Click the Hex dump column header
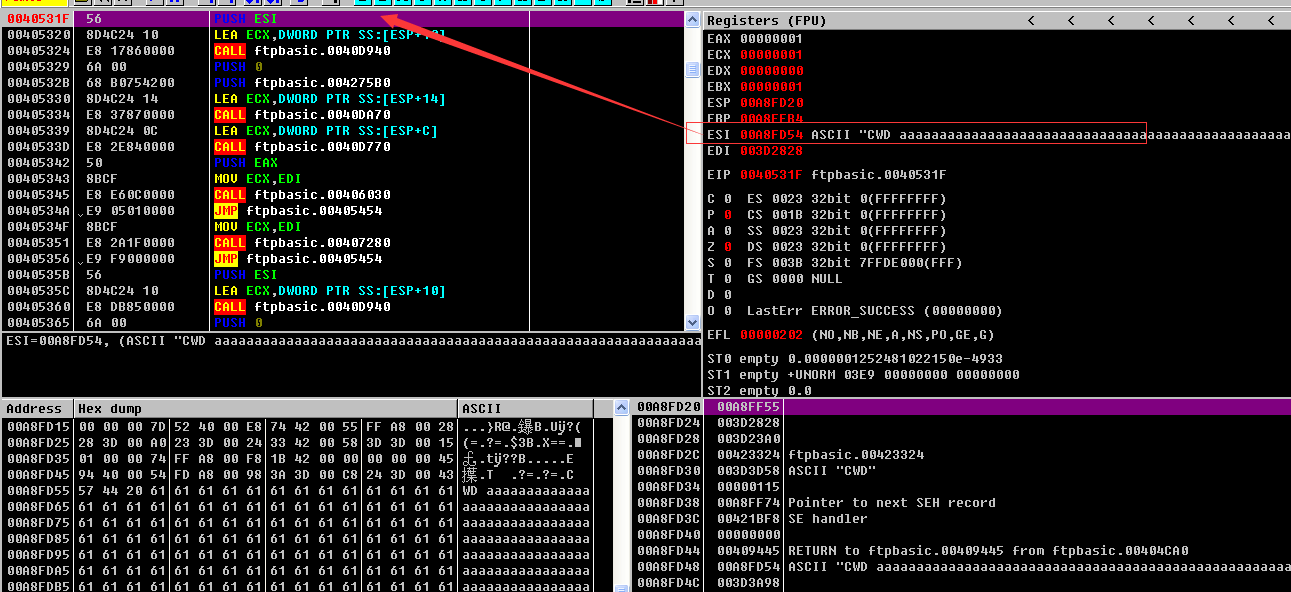Image resolution: width=1291 pixels, height=592 pixels. 110,409
